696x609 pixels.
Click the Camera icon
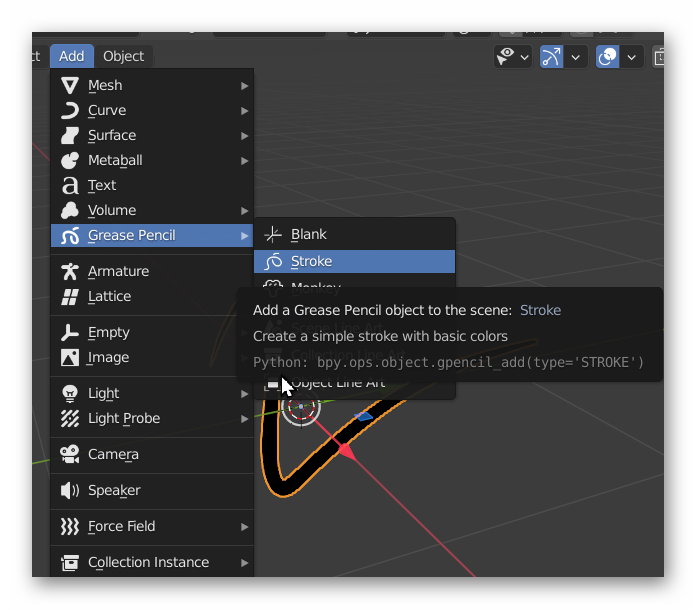pyautogui.click(x=70, y=454)
